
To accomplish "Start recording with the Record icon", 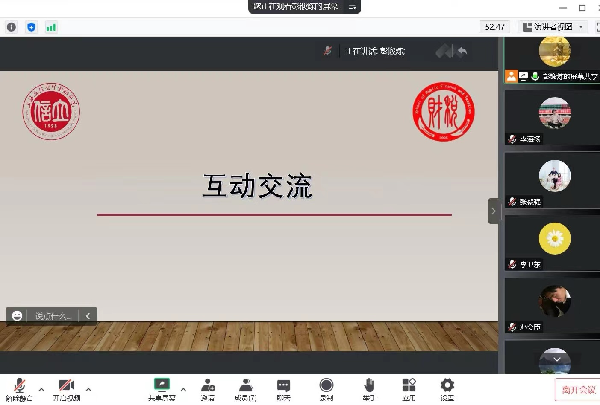I will (x=326, y=387).
